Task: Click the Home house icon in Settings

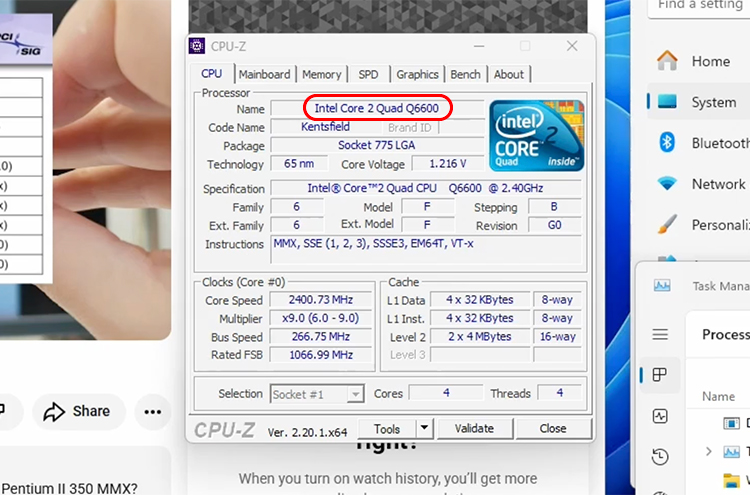Action: pos(667,61)
